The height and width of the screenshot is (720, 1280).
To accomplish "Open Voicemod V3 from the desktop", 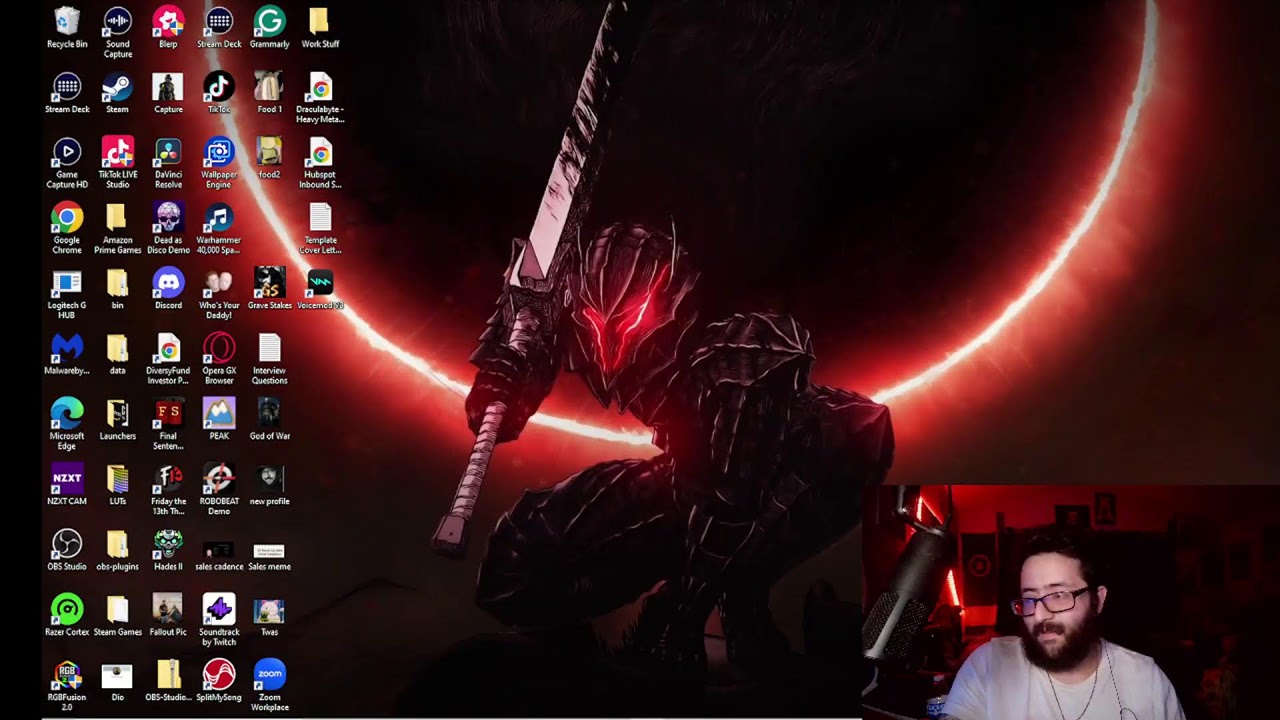I will coord(320,289).
